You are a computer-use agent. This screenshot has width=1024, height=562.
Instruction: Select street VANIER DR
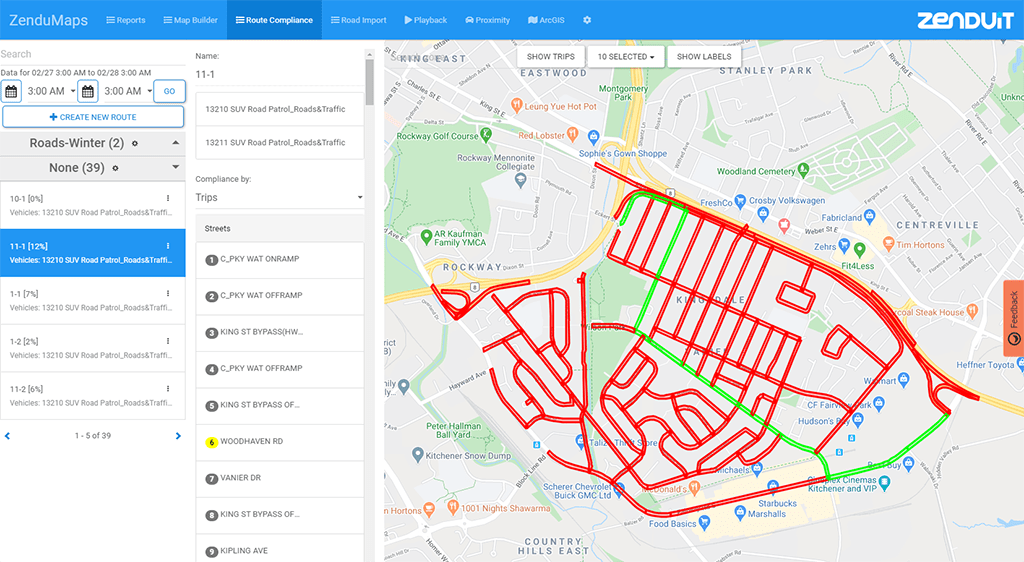point(280,478)
